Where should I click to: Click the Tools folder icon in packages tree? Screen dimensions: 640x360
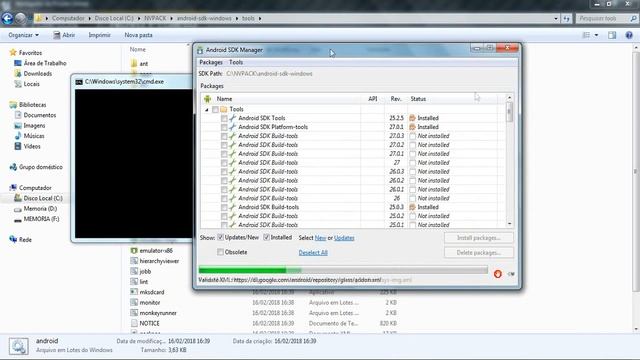point(224,109)
